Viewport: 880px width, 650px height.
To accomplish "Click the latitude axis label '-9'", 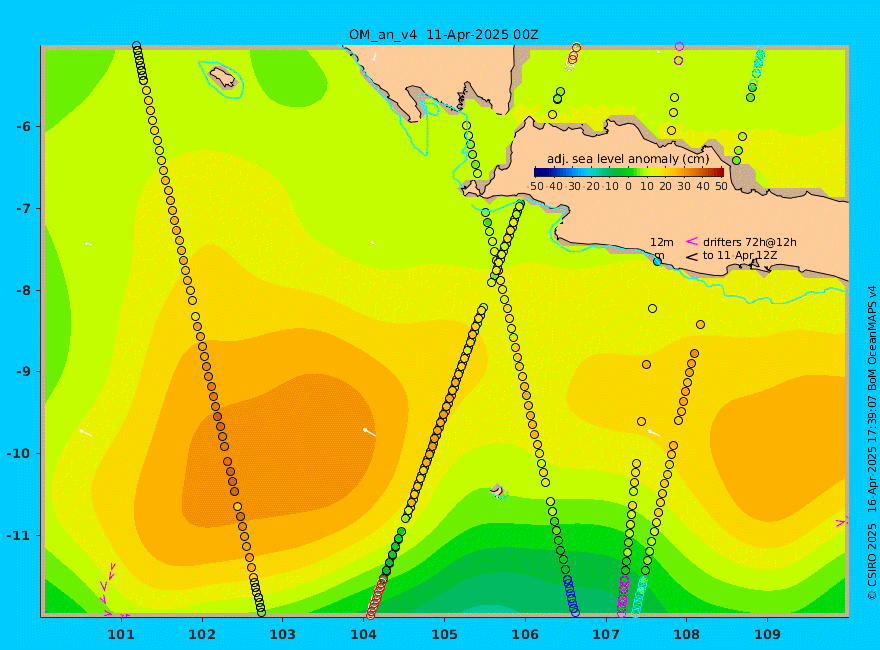I will tap(24, 372).
